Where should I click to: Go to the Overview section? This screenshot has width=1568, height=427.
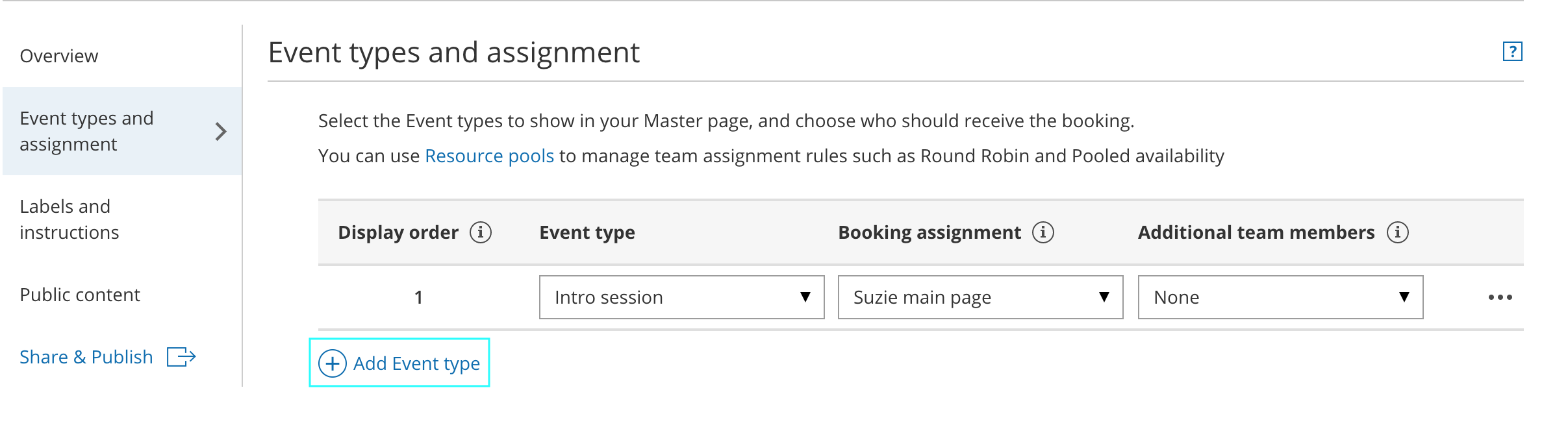pos(59,56)
